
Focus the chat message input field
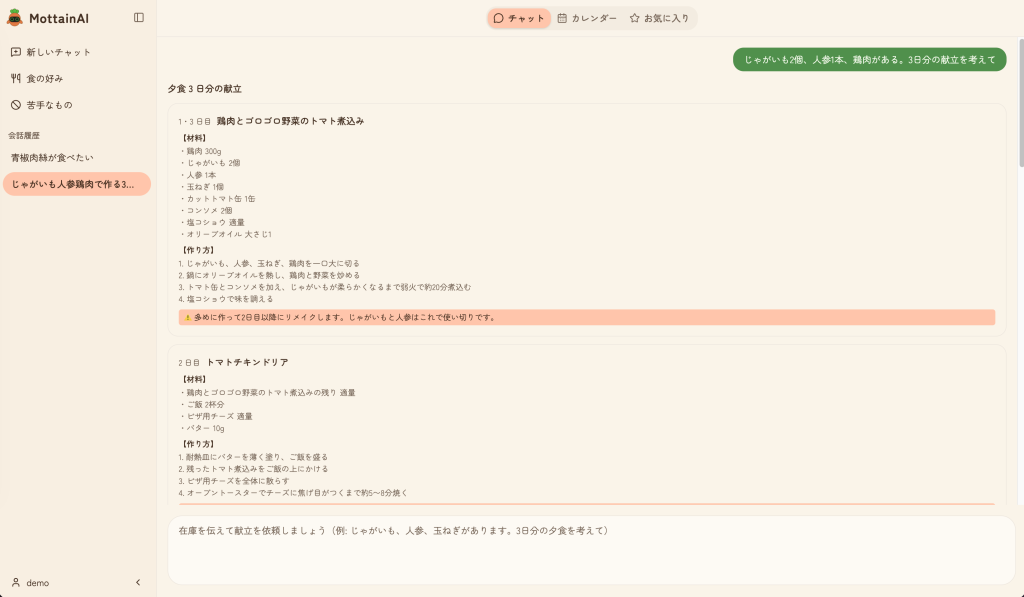coord(592,550)
